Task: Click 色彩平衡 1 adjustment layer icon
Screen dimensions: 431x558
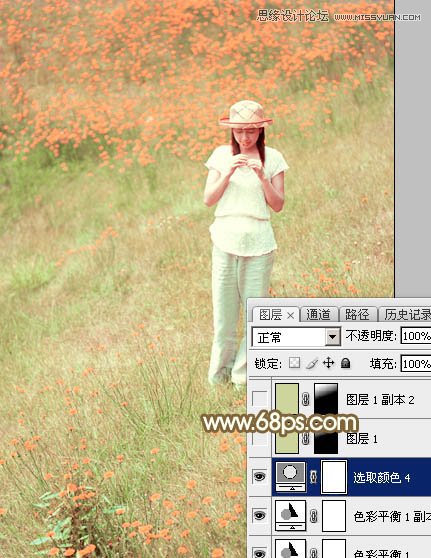Action: (291, 548)
